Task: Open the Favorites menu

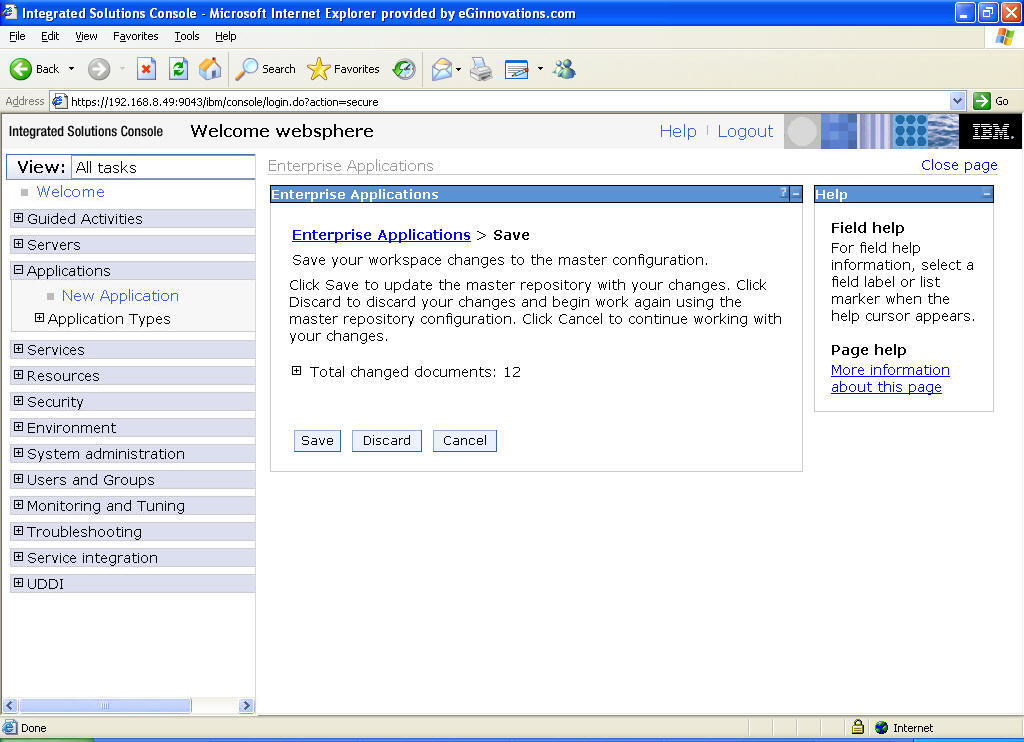Action: [x=136, y=36]
